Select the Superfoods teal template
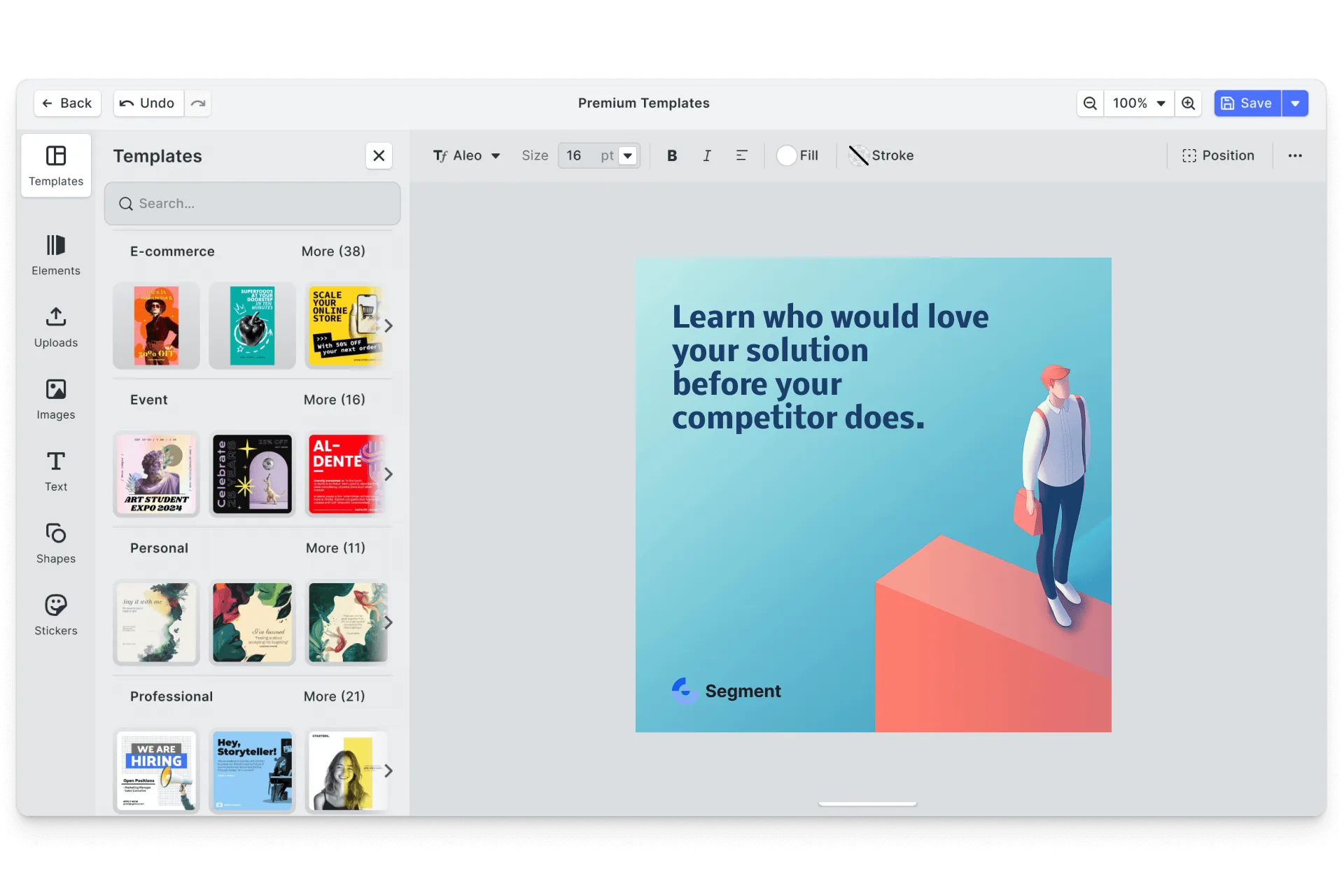Viewport: 1344px width, 896px height. [x=253, y=326]
